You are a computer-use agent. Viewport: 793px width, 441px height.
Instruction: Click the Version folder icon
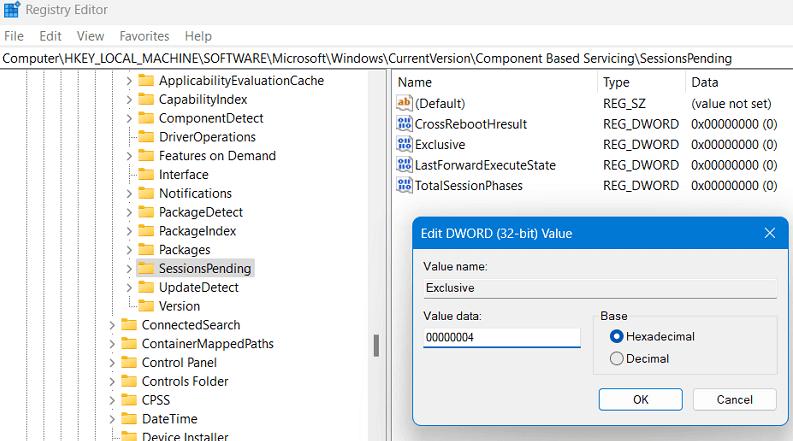(146, 306)
